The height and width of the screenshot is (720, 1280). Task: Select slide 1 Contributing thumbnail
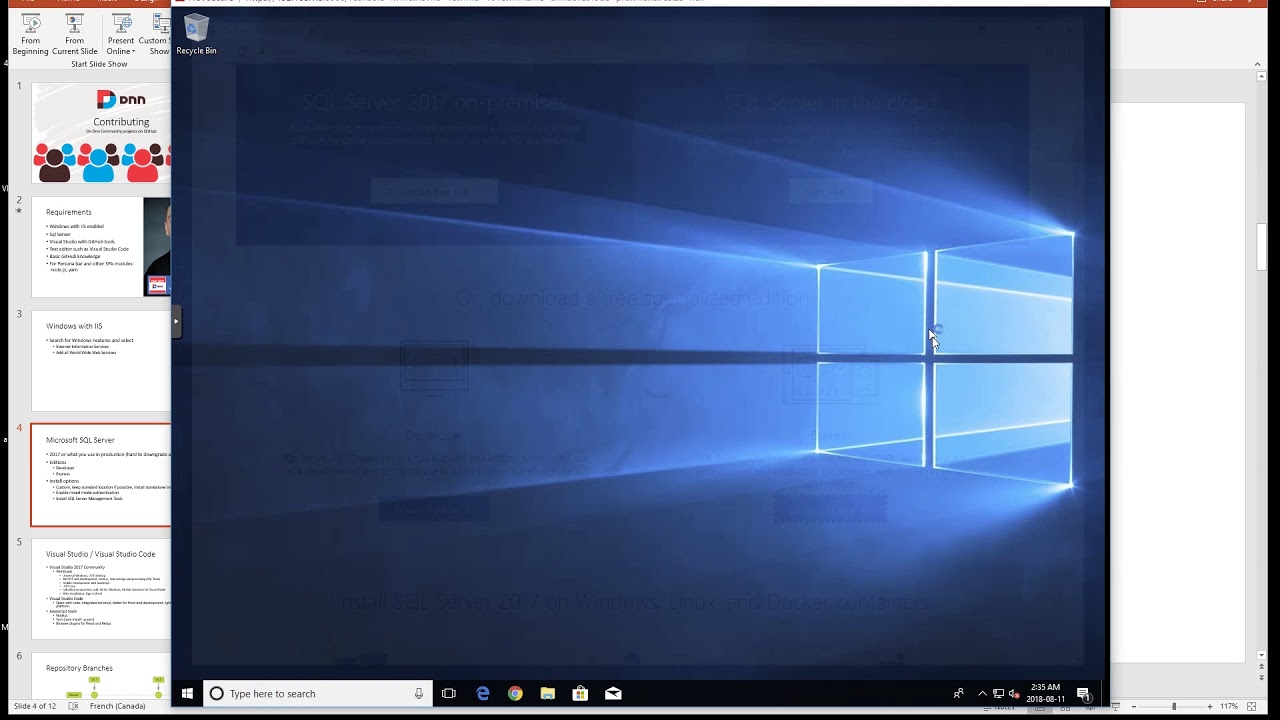(x=101, y=133)
